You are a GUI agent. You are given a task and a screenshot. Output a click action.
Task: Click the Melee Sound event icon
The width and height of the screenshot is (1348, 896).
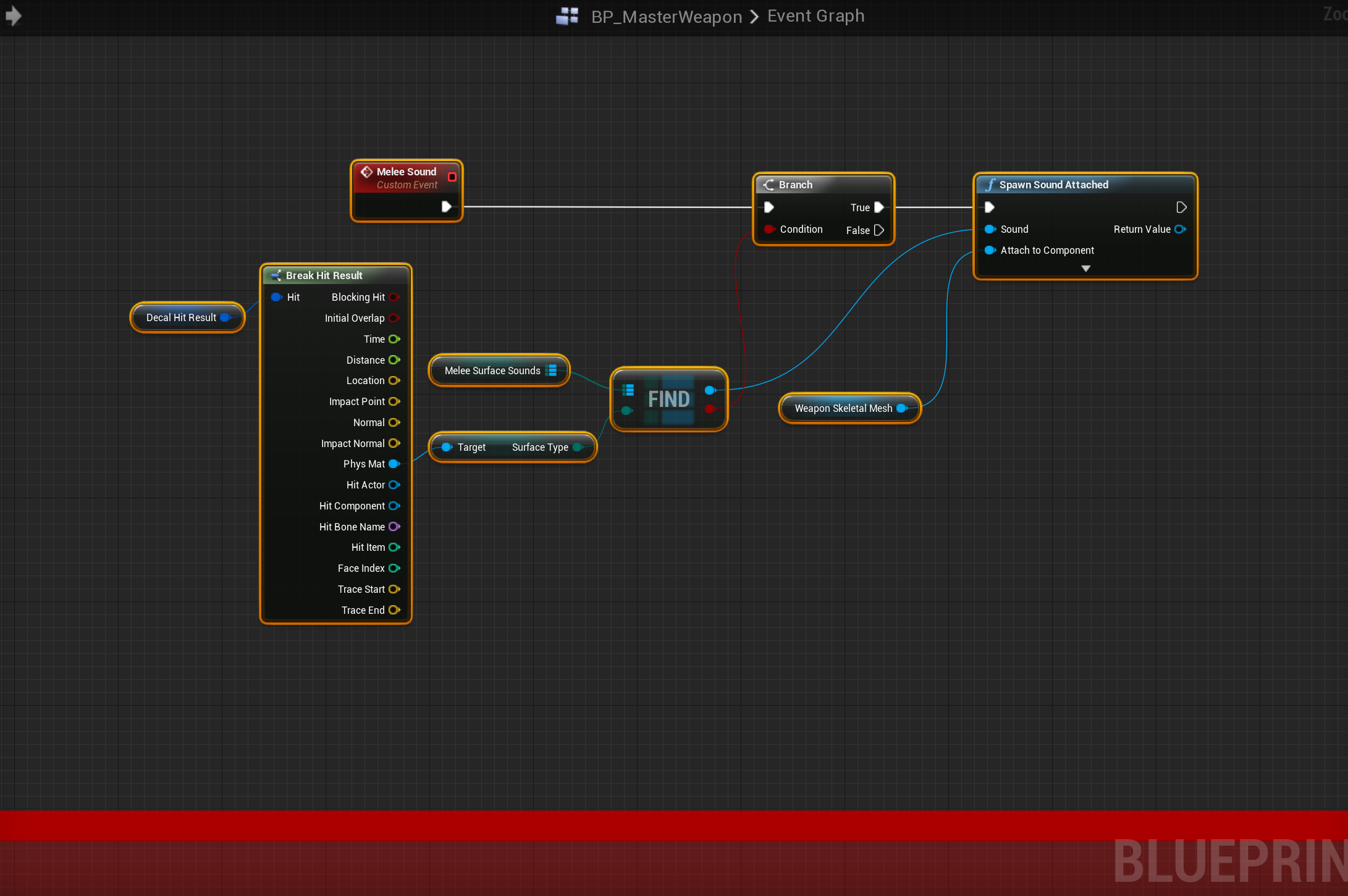coord(366,172)
